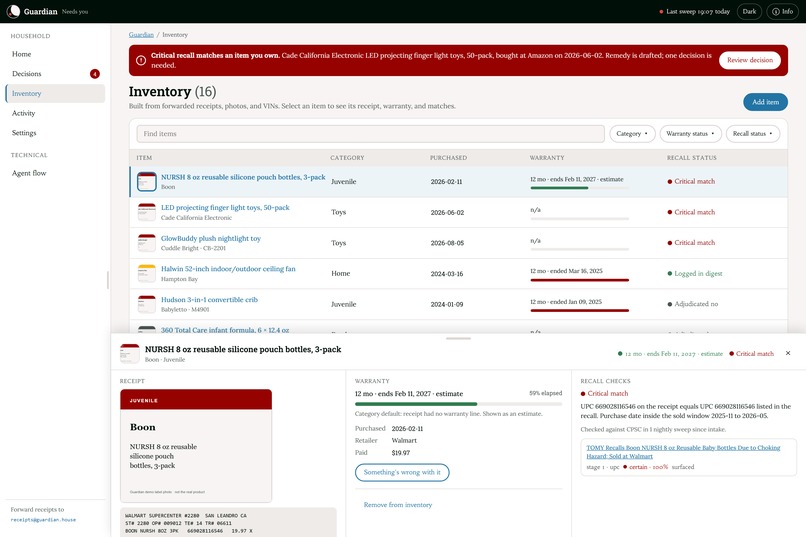Click the 2024-03-16 purchase date cell
The height and width of the screenshot is (537, 806).
coord(447,274)
